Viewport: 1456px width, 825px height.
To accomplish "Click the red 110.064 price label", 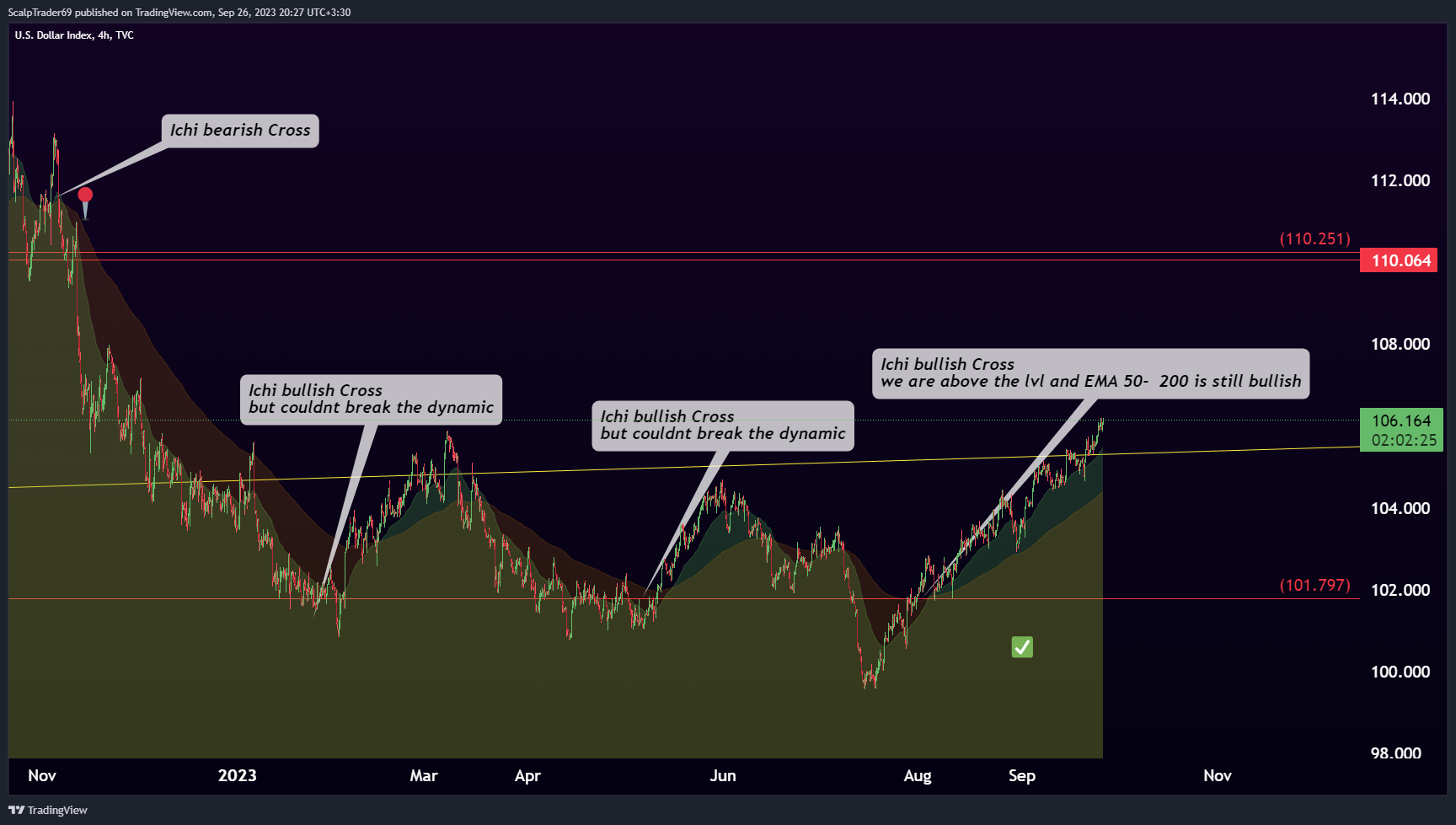I will (1399, 260).
